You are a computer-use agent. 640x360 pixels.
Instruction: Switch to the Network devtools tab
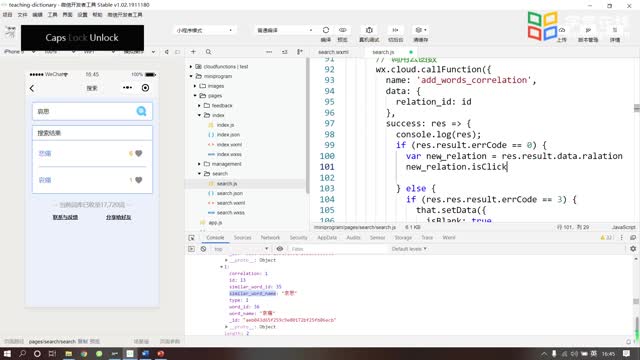point(270,238)
